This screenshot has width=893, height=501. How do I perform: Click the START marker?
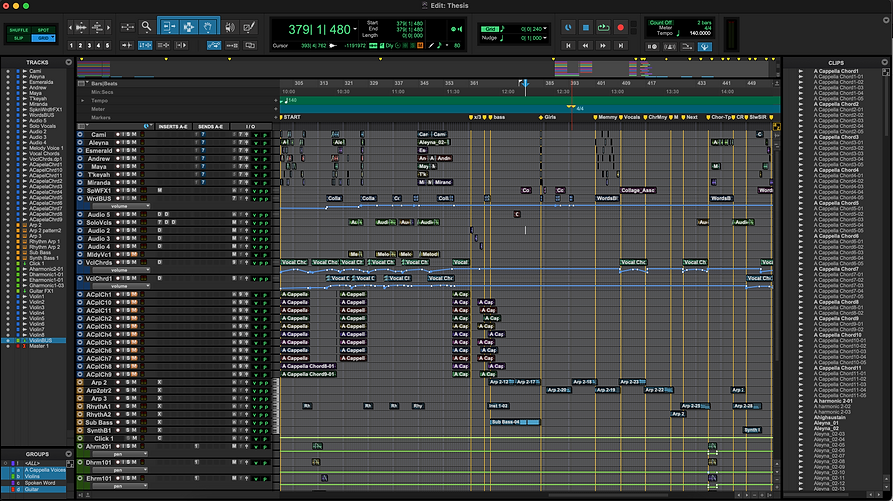(x=290, y=117)
